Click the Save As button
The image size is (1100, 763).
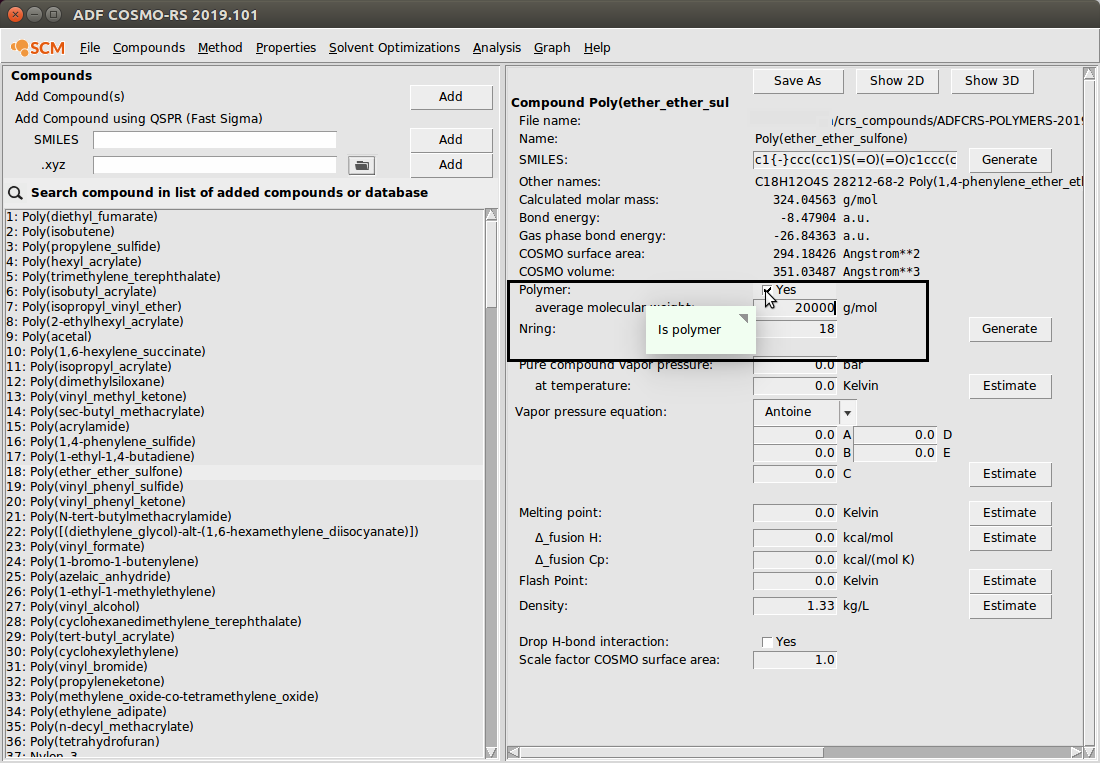[797, 81]
